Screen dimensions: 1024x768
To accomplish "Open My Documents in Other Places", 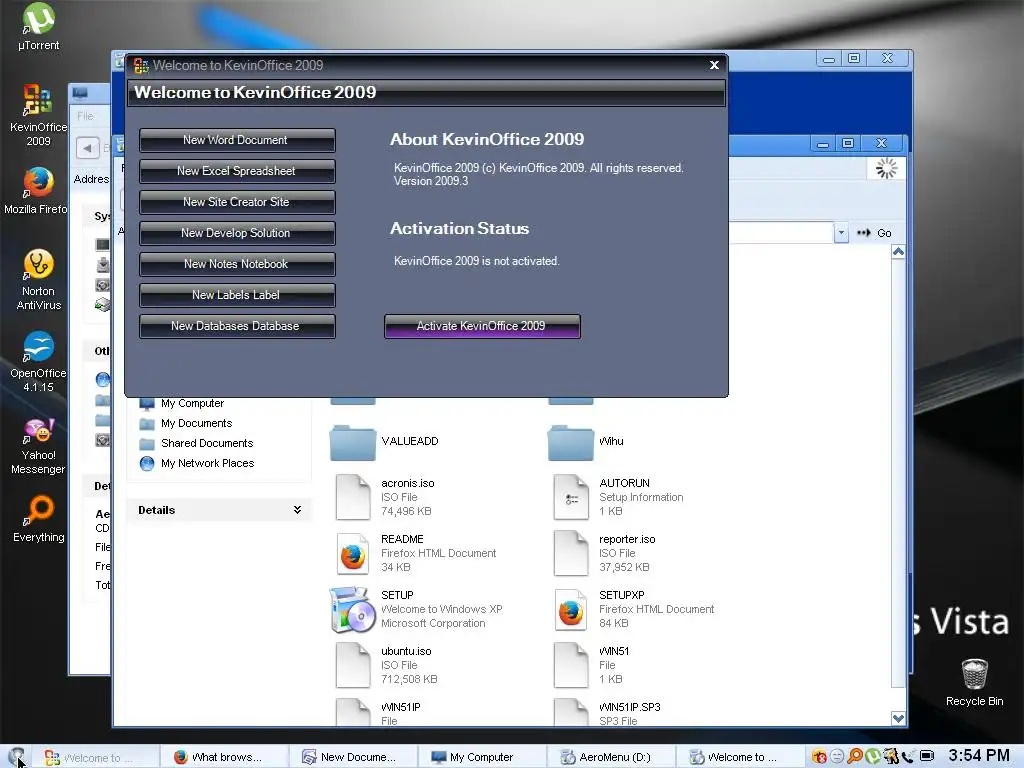I will pyautogui.click(x=186, y=423).
